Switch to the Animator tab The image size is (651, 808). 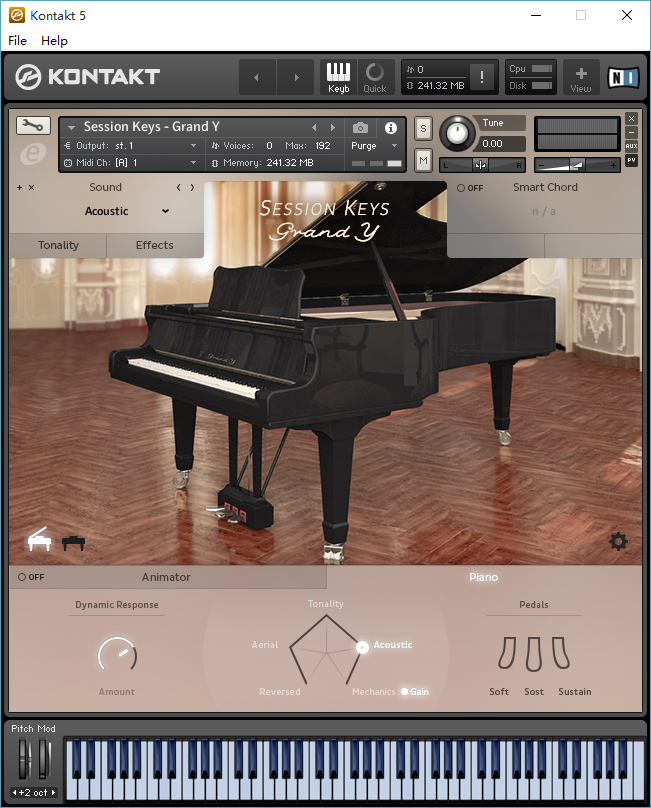click(166, 577)
